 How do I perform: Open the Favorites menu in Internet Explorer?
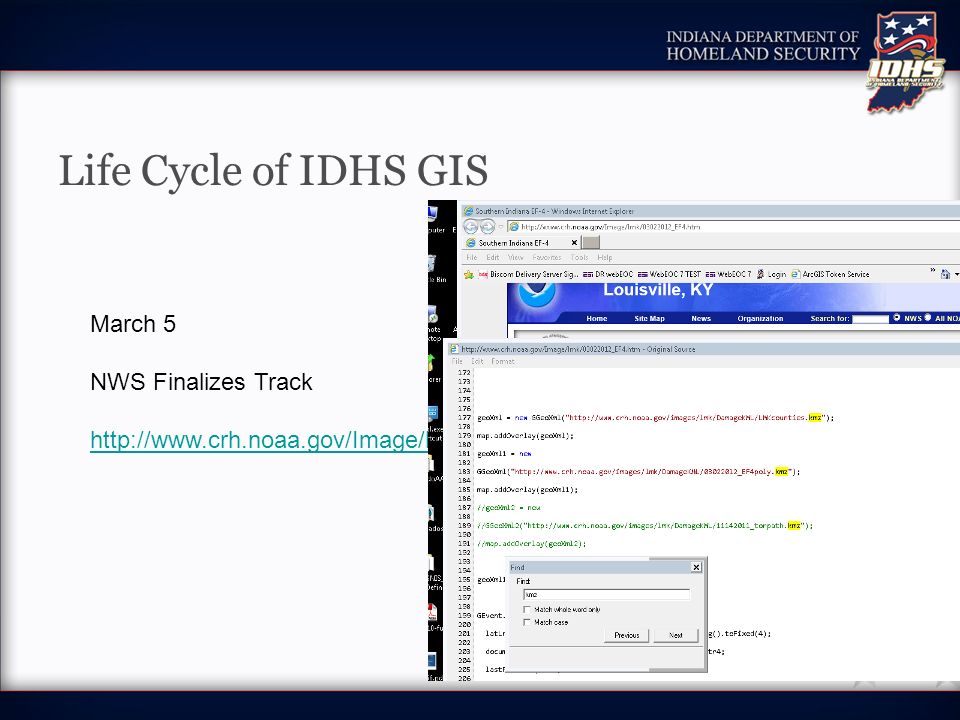tap(547, 258)
